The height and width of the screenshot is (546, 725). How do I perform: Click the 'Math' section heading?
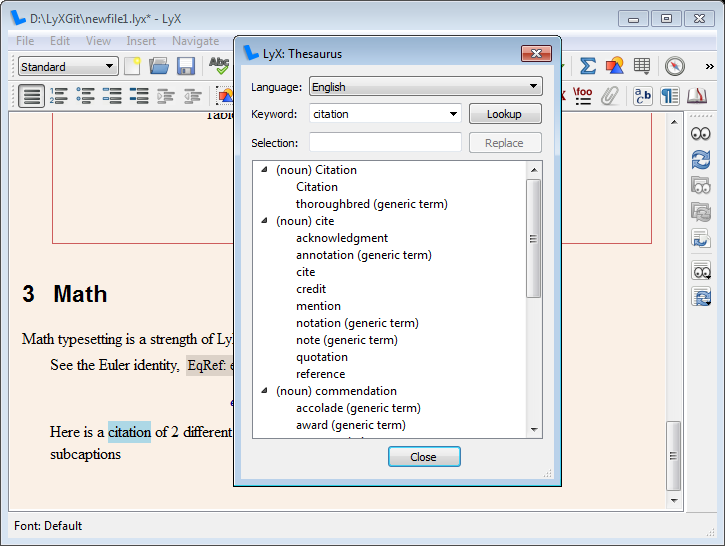(80, 294)
